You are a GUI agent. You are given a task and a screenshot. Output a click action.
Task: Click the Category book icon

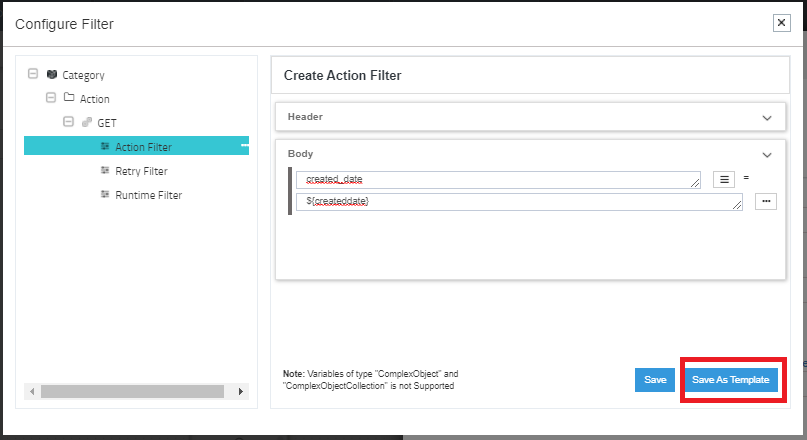click(52, 75)
